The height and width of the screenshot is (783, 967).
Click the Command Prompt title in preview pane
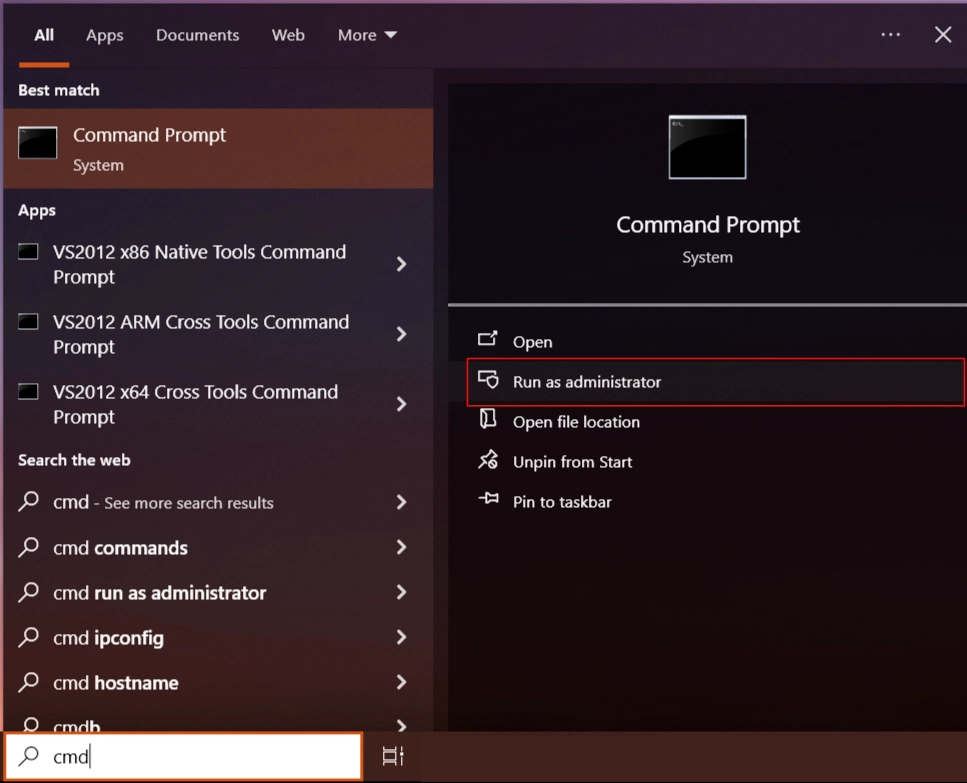pyautogui.click(x=707, y=225)
